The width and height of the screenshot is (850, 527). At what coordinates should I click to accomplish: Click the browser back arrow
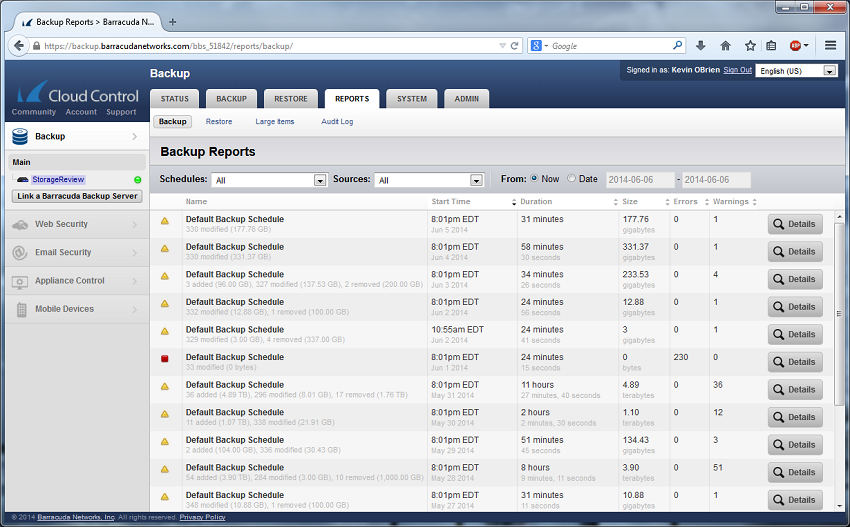18,46
